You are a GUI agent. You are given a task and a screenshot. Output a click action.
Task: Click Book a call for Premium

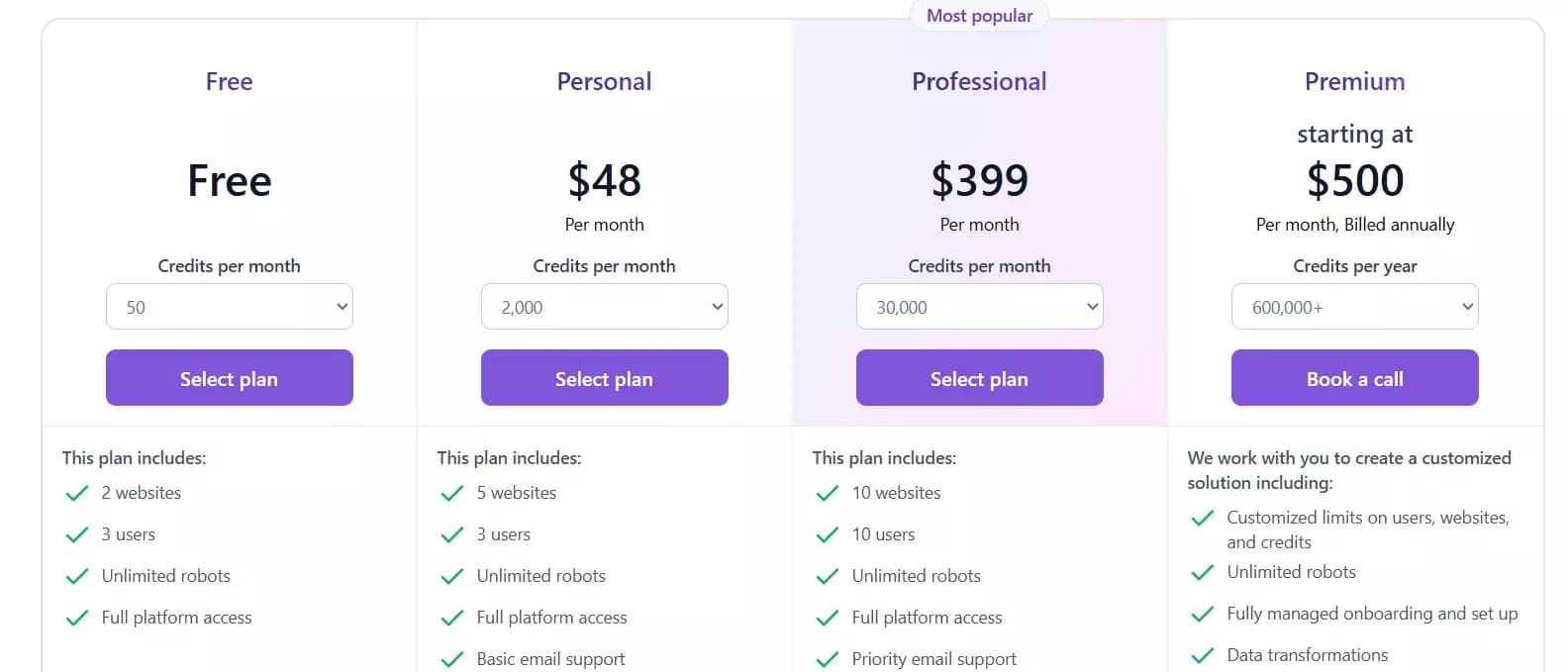coord(1354,378)
